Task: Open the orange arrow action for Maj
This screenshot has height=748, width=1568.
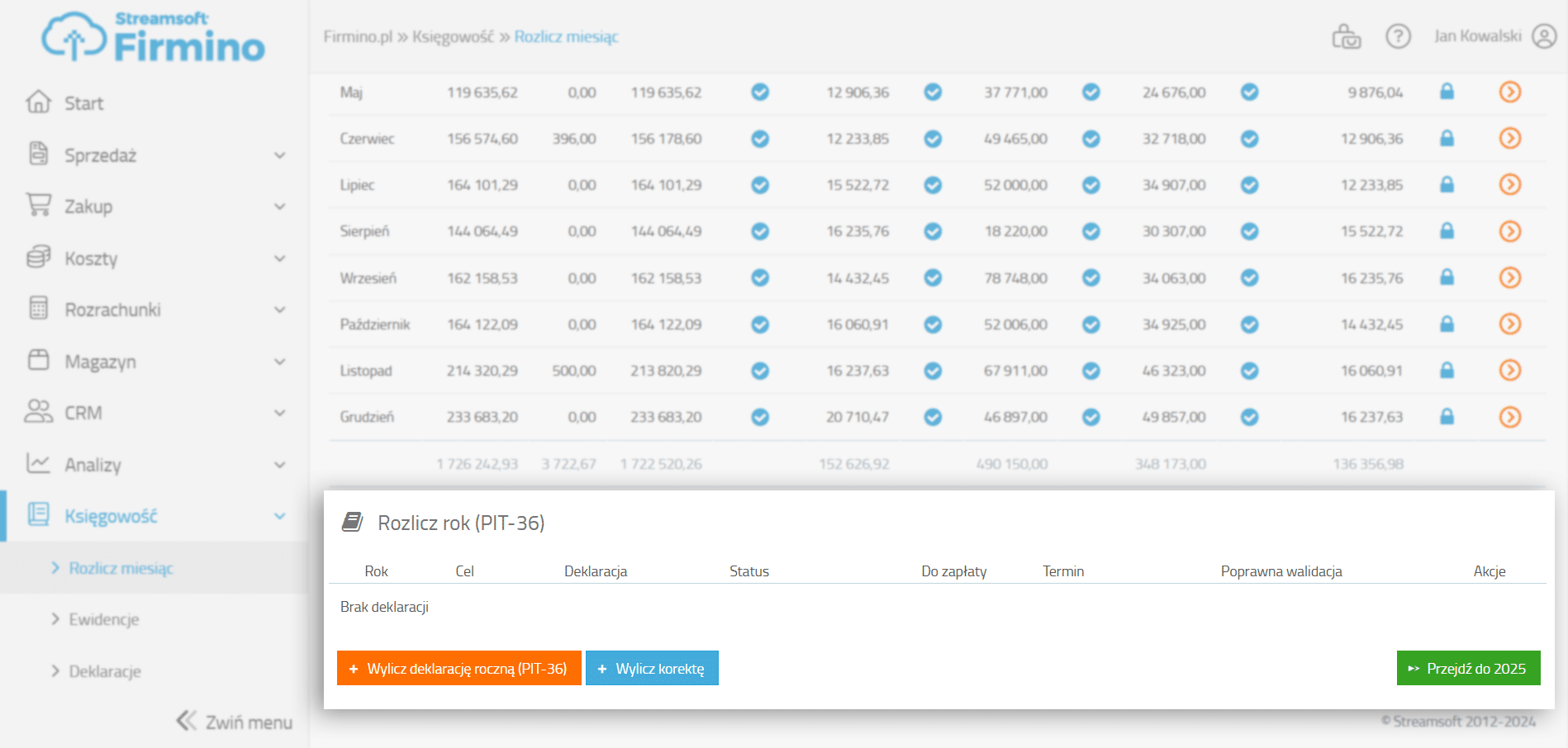Action: [x=1510, y=92]
